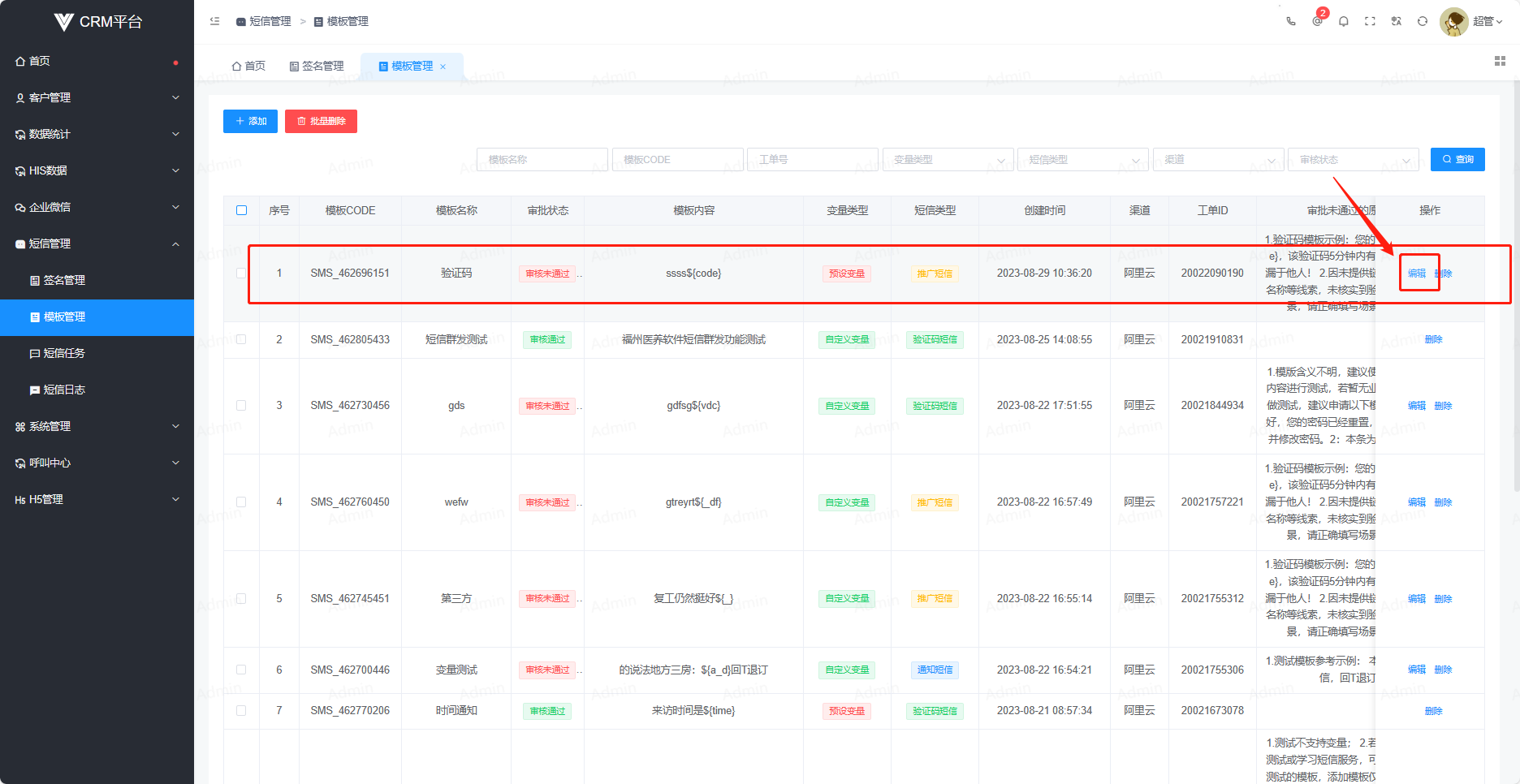The image size is (1520, 784).
Task: Click the home icon on the 首页 tab
Action: (x=236, y=66)
